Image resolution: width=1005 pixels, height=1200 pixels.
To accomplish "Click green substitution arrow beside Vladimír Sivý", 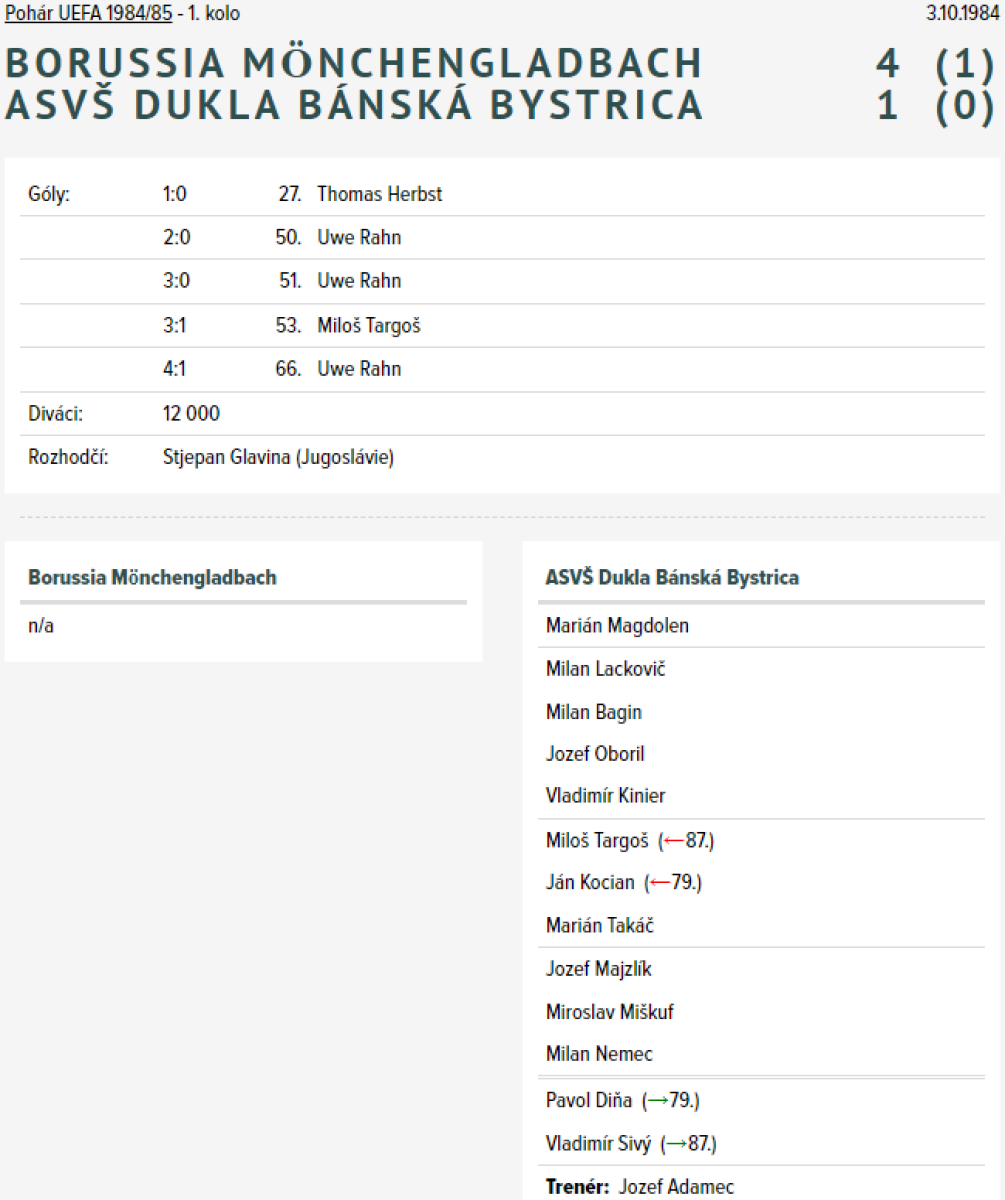I will [675, 1144].
